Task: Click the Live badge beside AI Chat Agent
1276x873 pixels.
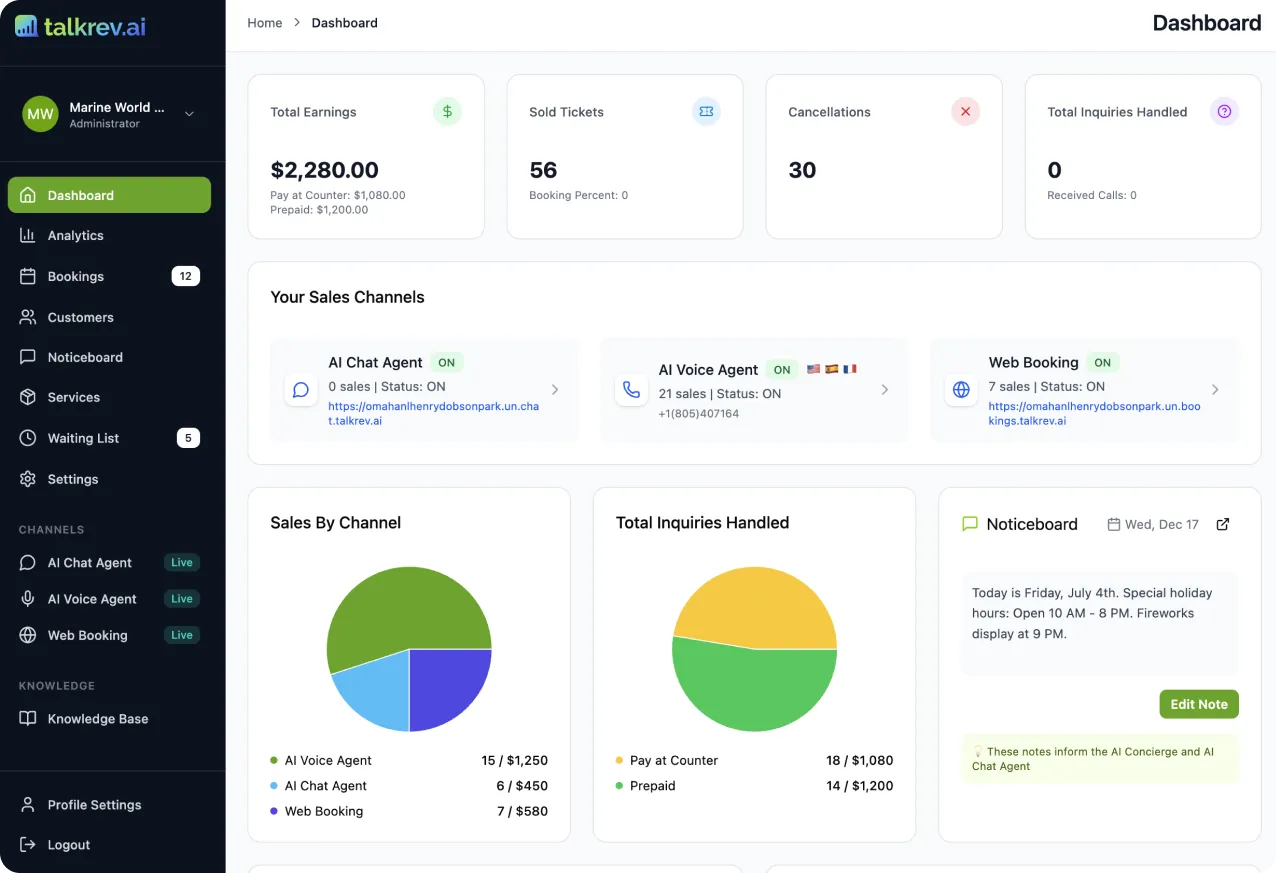Action: [182, 563]
